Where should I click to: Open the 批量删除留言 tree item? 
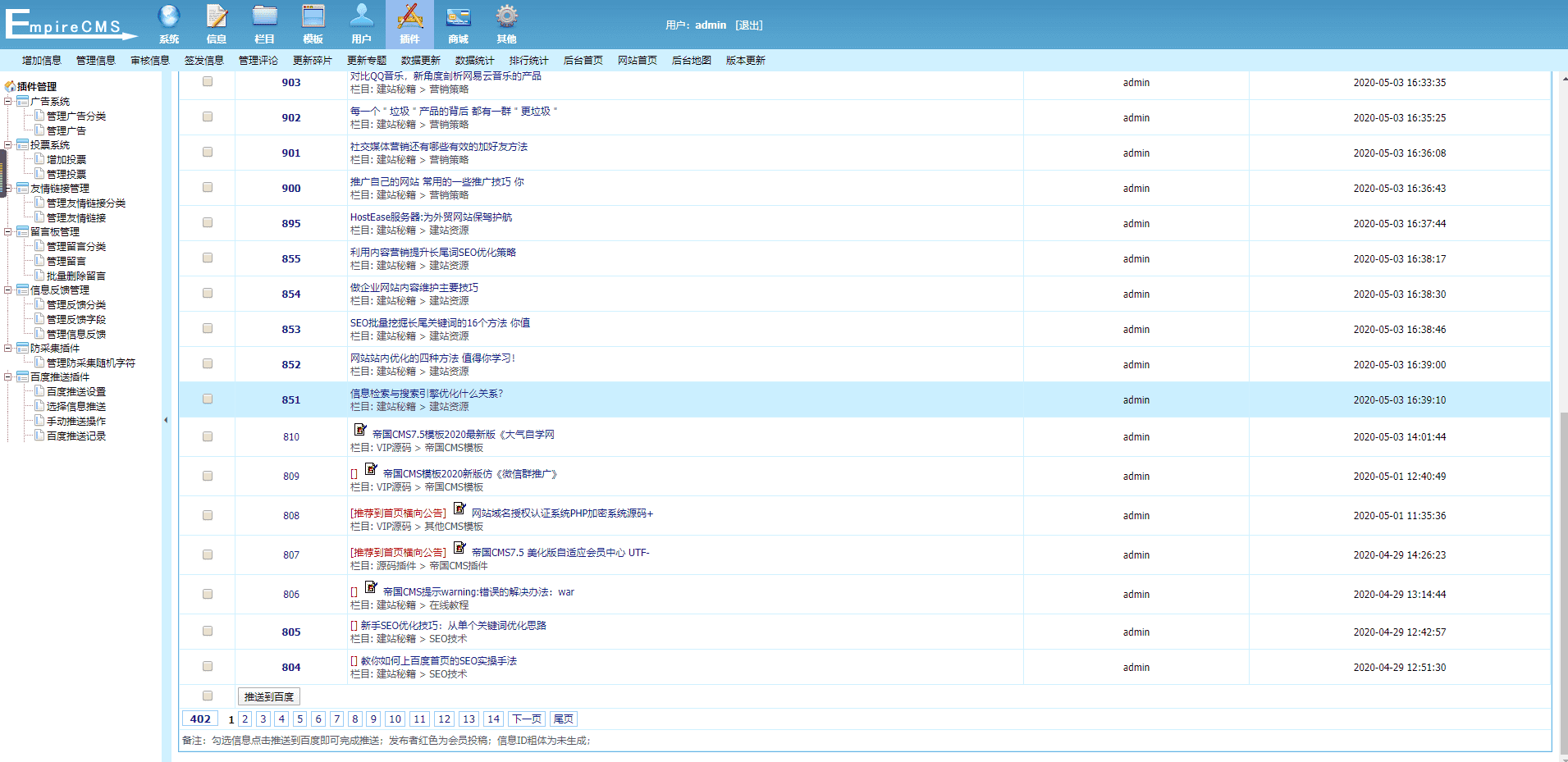tap(76, 276)
